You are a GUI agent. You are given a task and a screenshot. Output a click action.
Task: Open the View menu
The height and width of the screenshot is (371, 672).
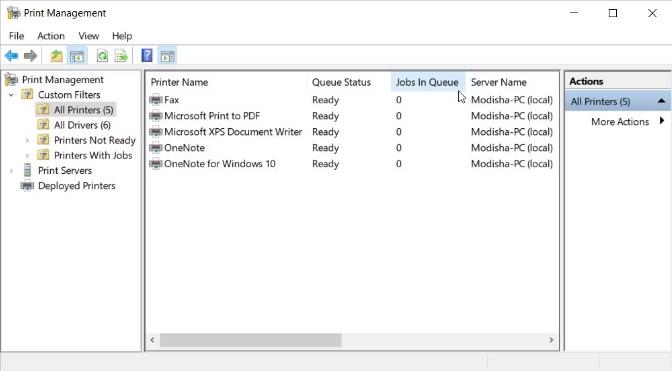89,36
